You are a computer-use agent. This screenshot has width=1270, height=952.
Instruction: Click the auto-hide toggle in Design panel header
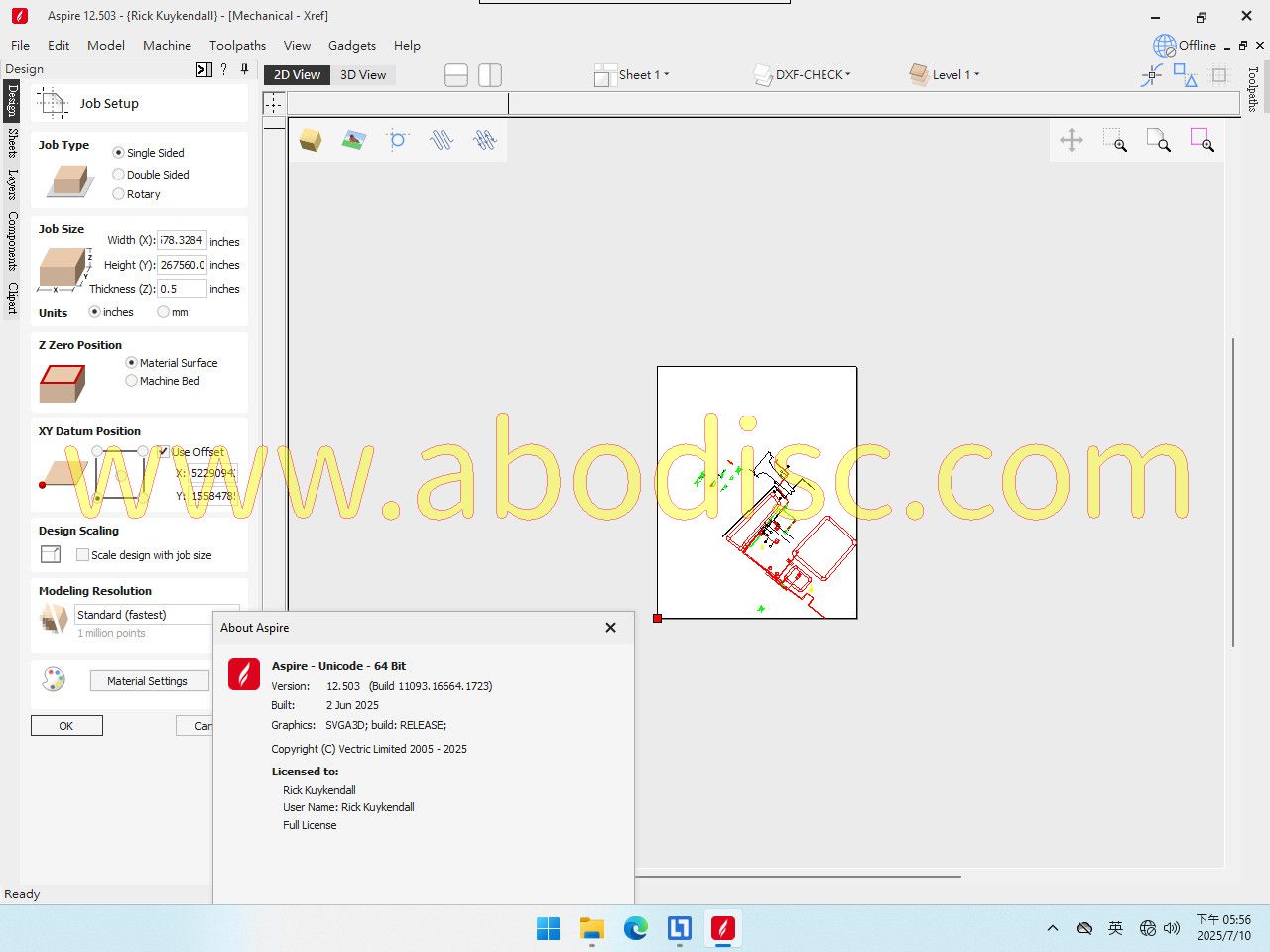(x=203, y=69)
